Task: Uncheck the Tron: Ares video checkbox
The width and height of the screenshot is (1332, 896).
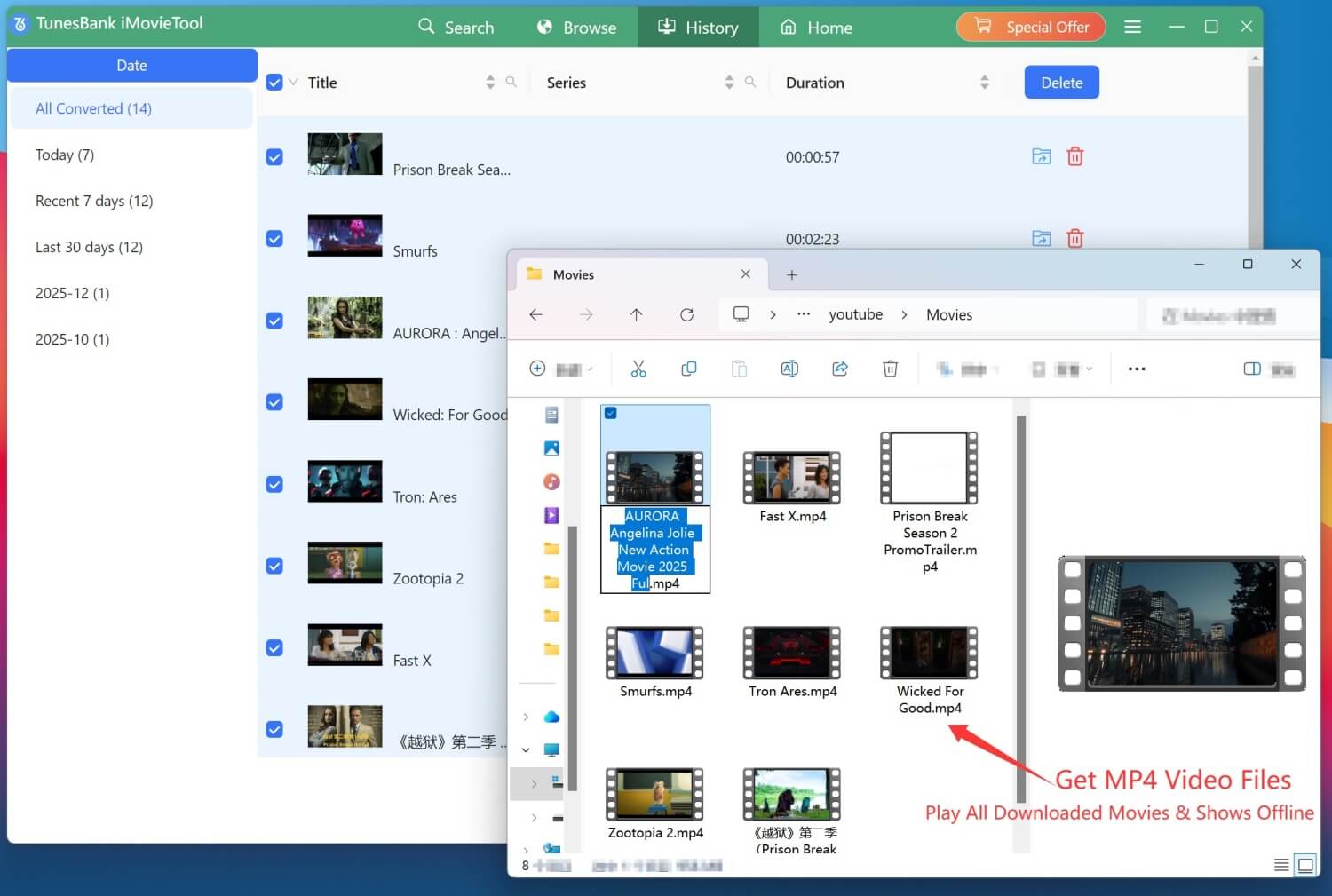Action: tap(274, 484)
